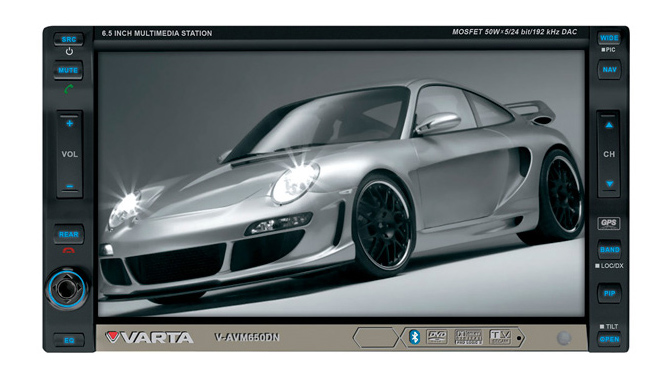Click the CH label

pyautogui.click(x=609, y=154)
